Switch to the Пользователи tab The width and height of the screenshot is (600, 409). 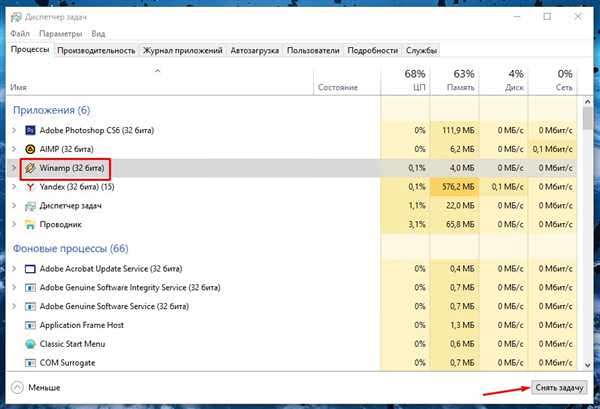point(313,51)
